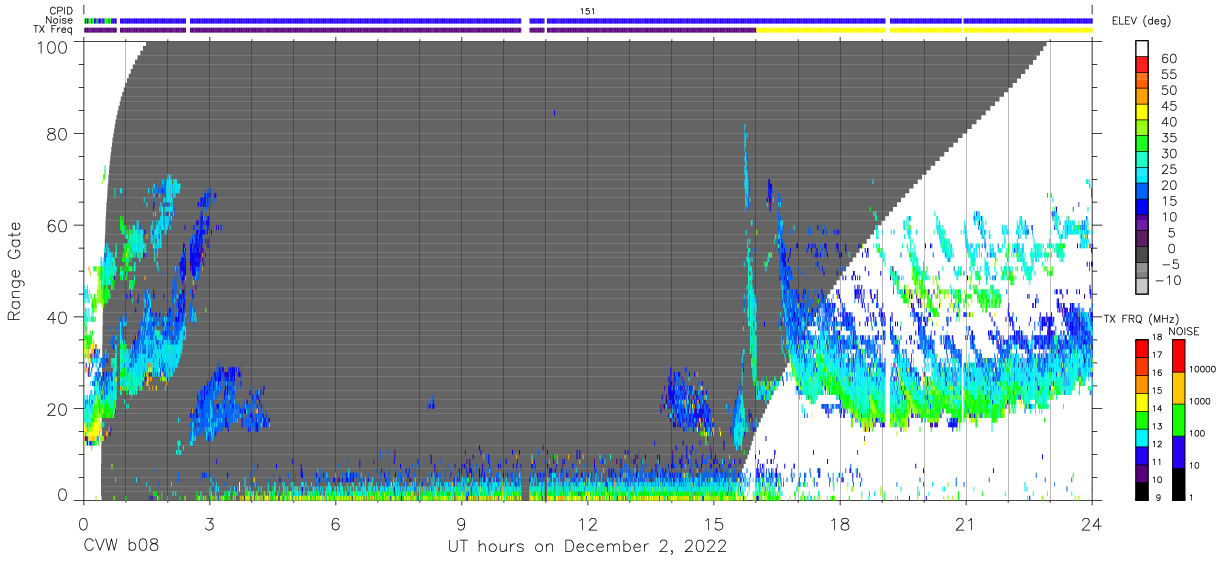Click the black segment of NOISE colorbar

point(1177,483)
